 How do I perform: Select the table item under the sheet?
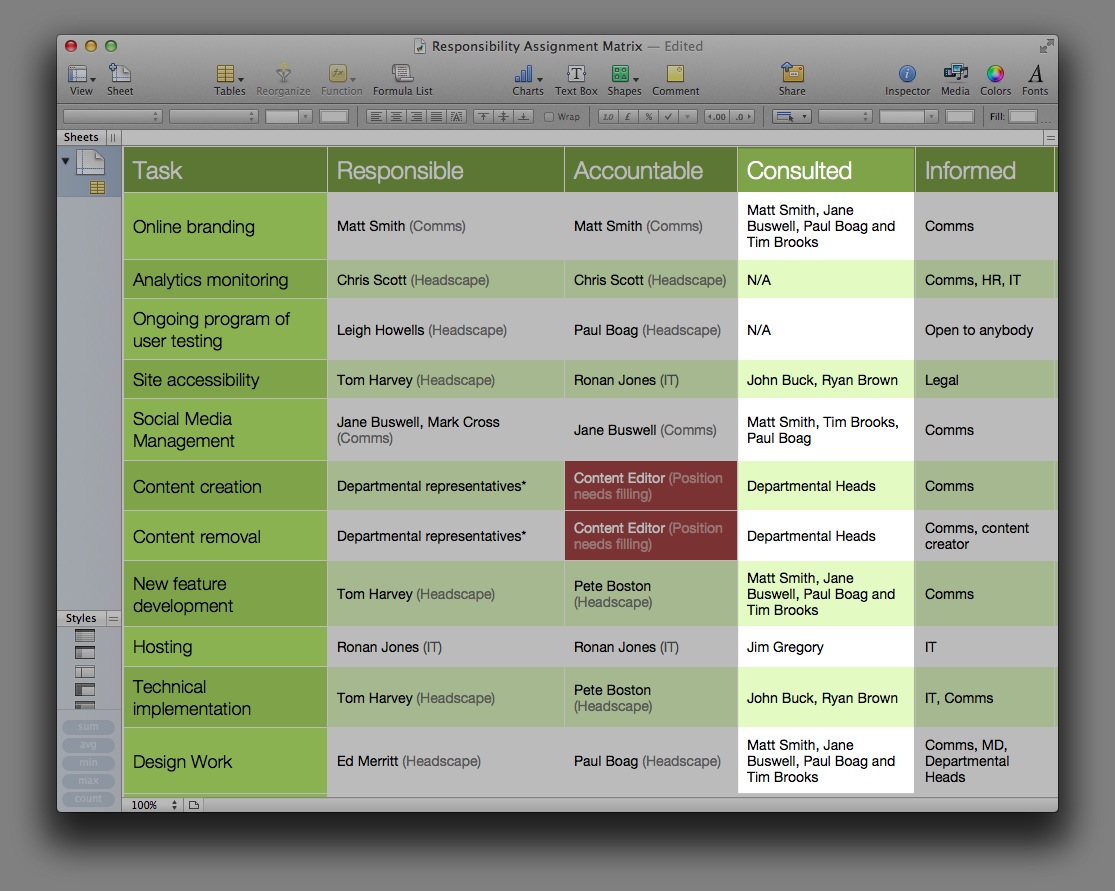click(97, 187)
